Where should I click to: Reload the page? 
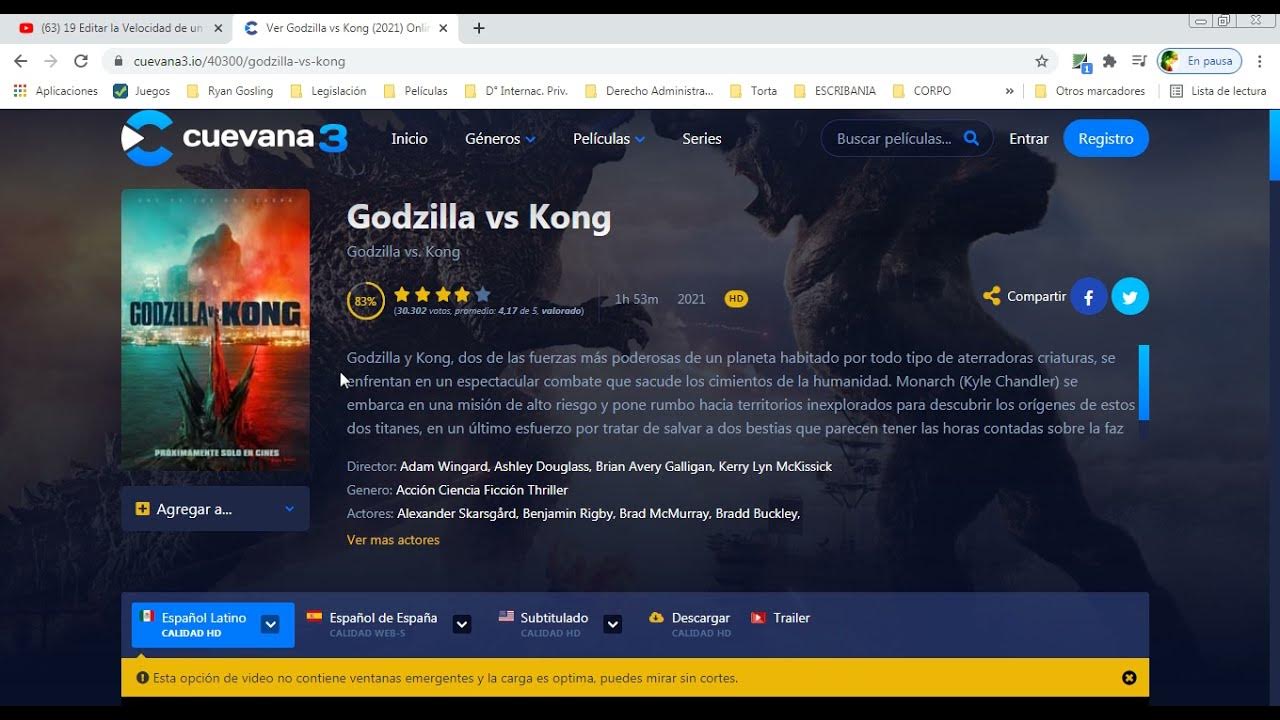pos(81,61)
